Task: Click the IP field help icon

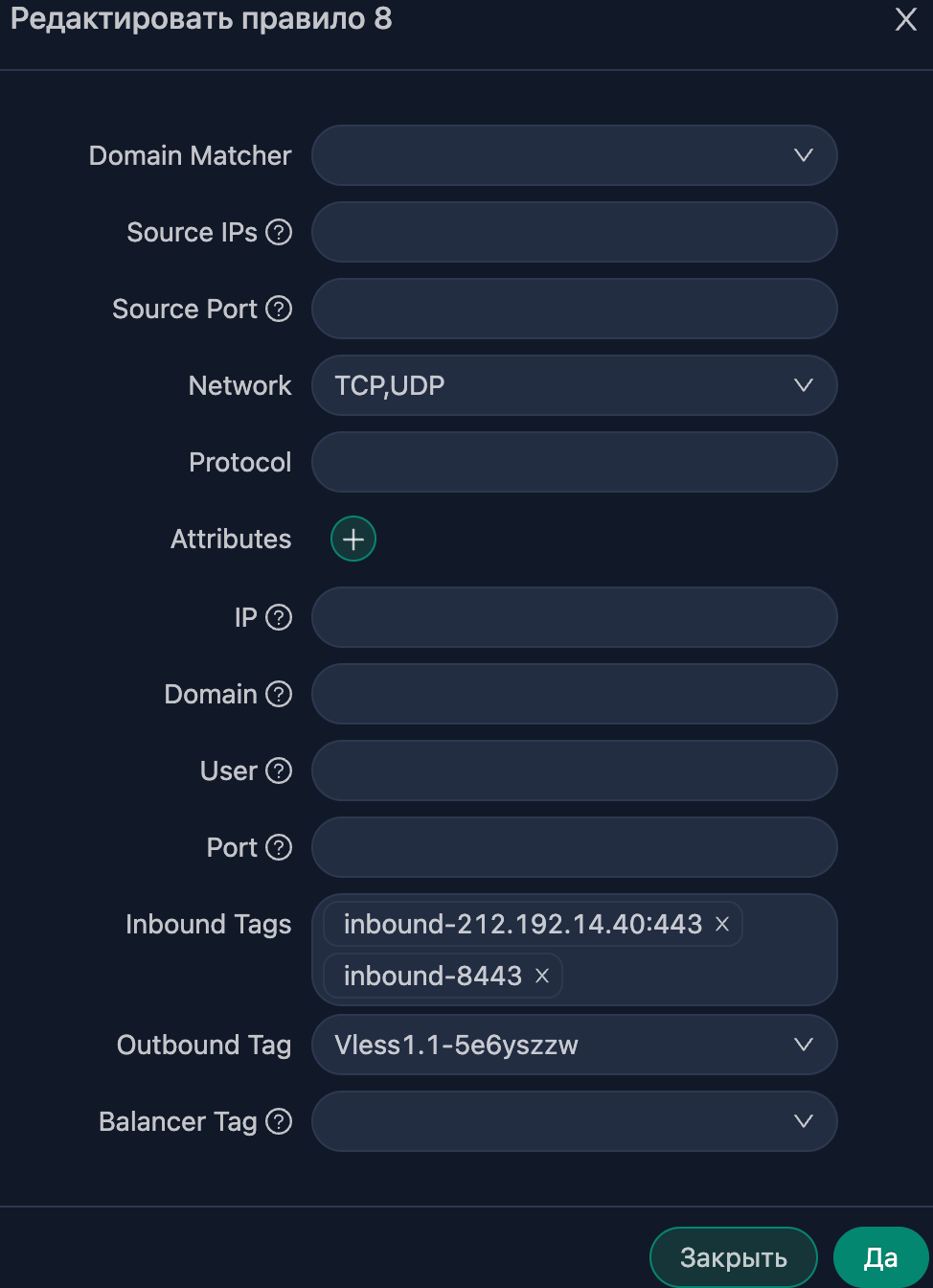Action: [279, 617]
